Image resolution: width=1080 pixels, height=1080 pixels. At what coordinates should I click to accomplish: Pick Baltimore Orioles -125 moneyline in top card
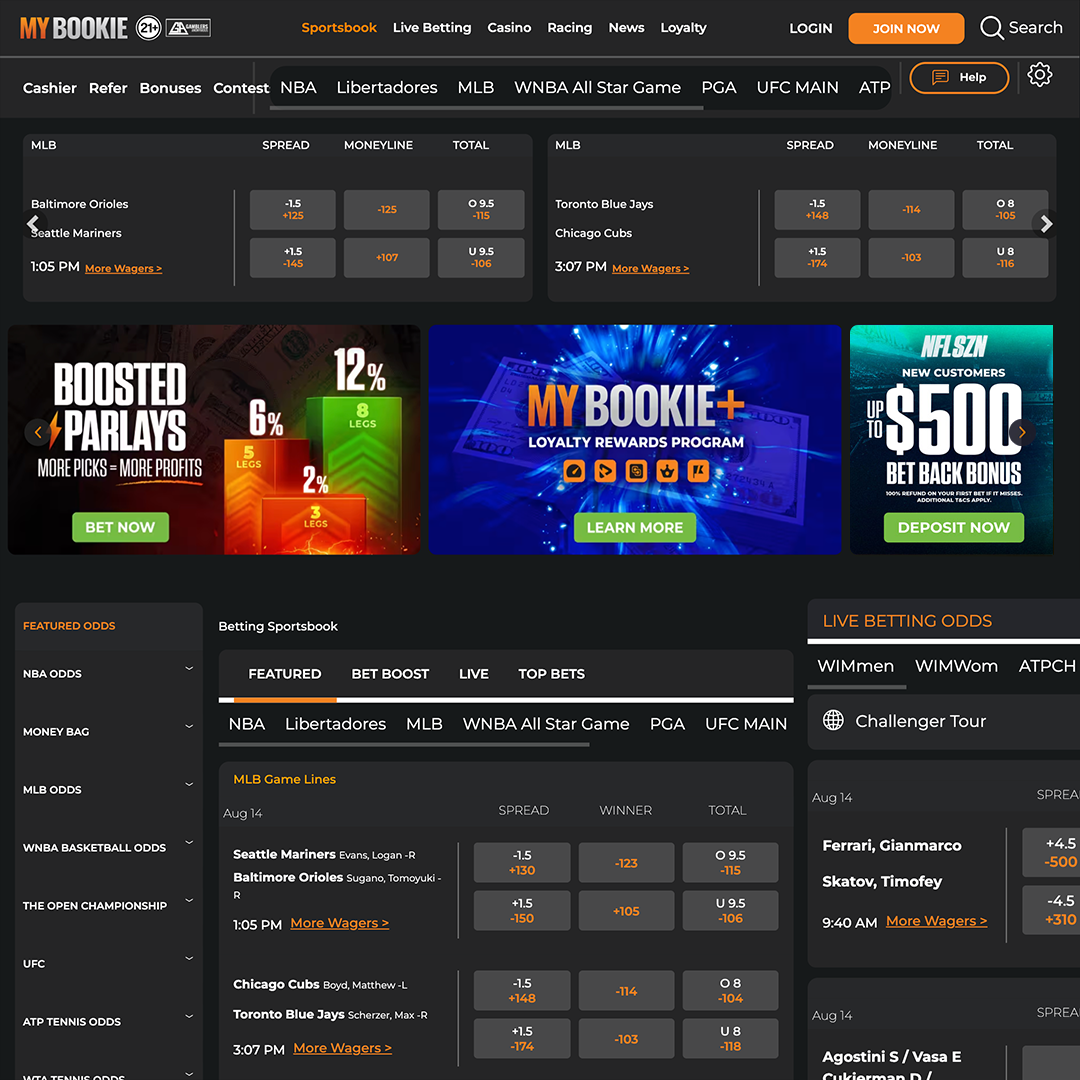pyautogui.click(x=386, y=209)
